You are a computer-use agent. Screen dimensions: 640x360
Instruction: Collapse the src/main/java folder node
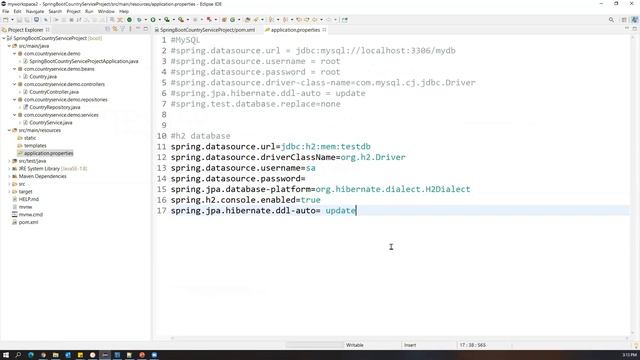coord(9,46)
